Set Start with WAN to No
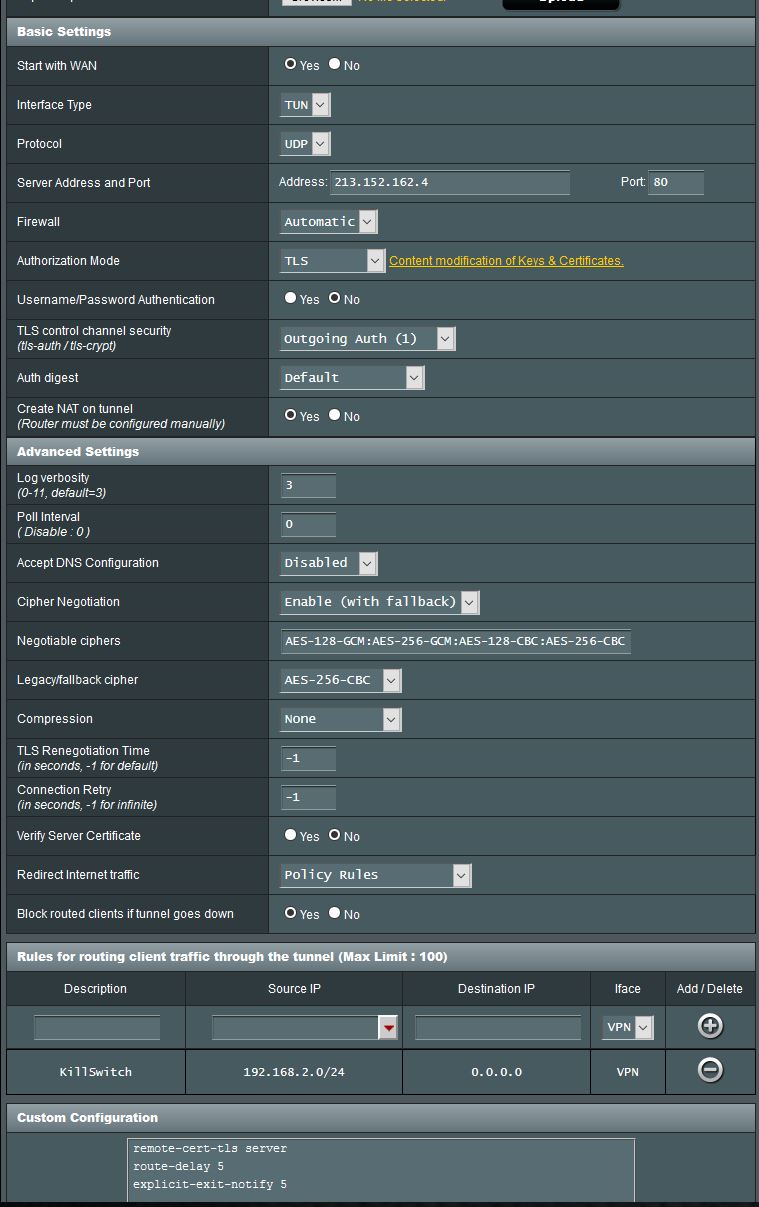Image resolution: width=759 pixels, height=1207 pixels. pyautogui.click(x=334, y=64)
